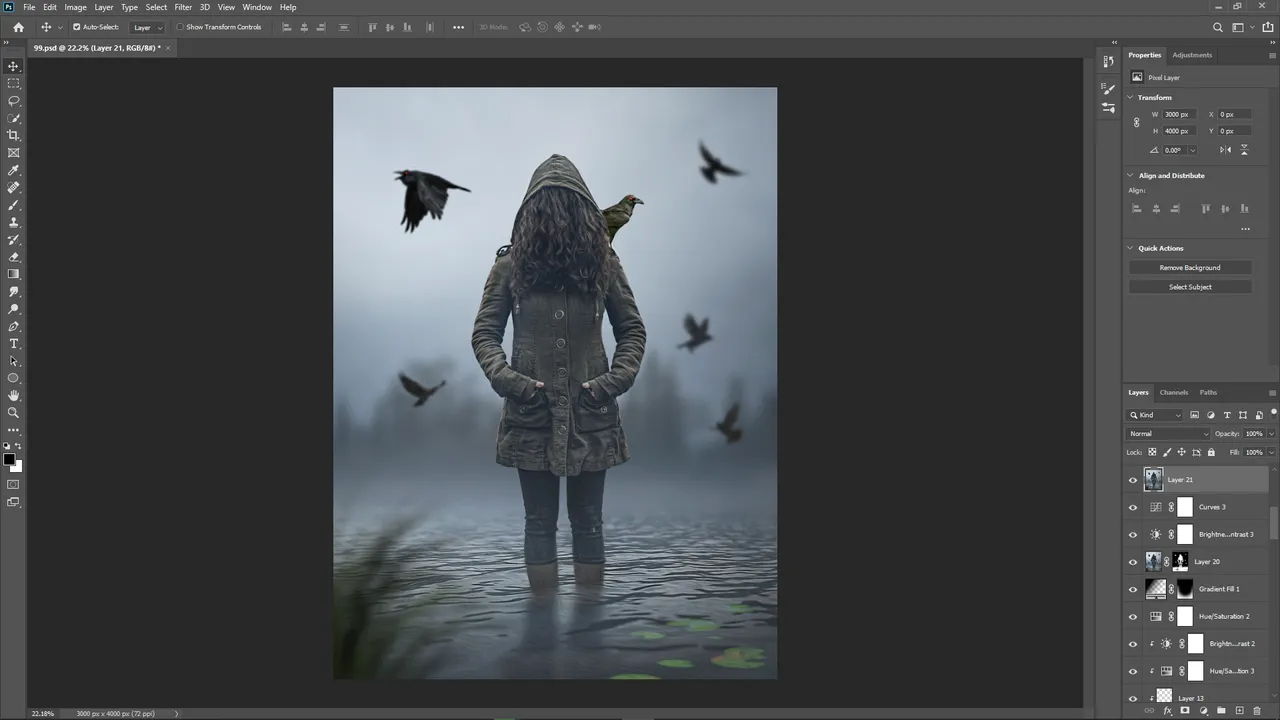Screen dimensions: 1280x720
Task: Open the Auto-Select Layer dropdown
Action: click(x=147, y=27)
